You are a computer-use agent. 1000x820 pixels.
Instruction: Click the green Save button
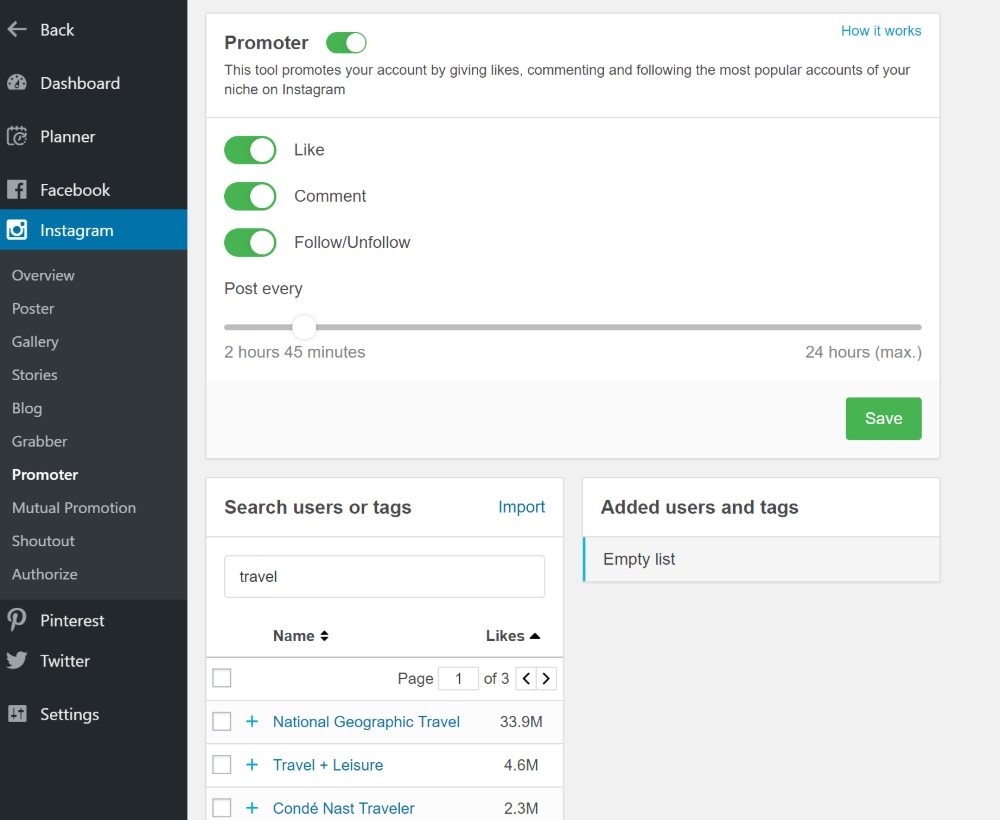tap(883, 418)
